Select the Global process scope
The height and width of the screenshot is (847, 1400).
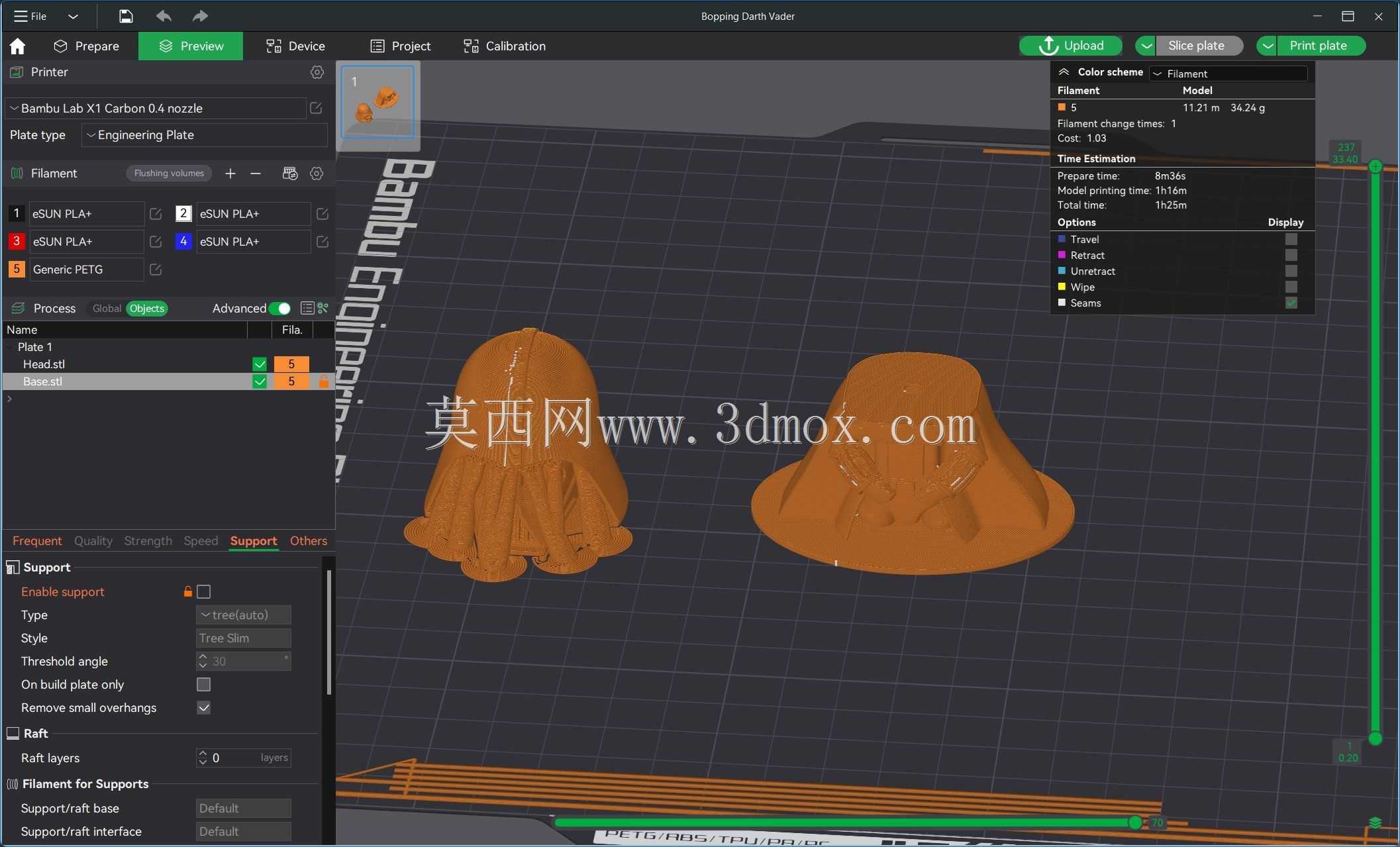(x=107, y=309)
